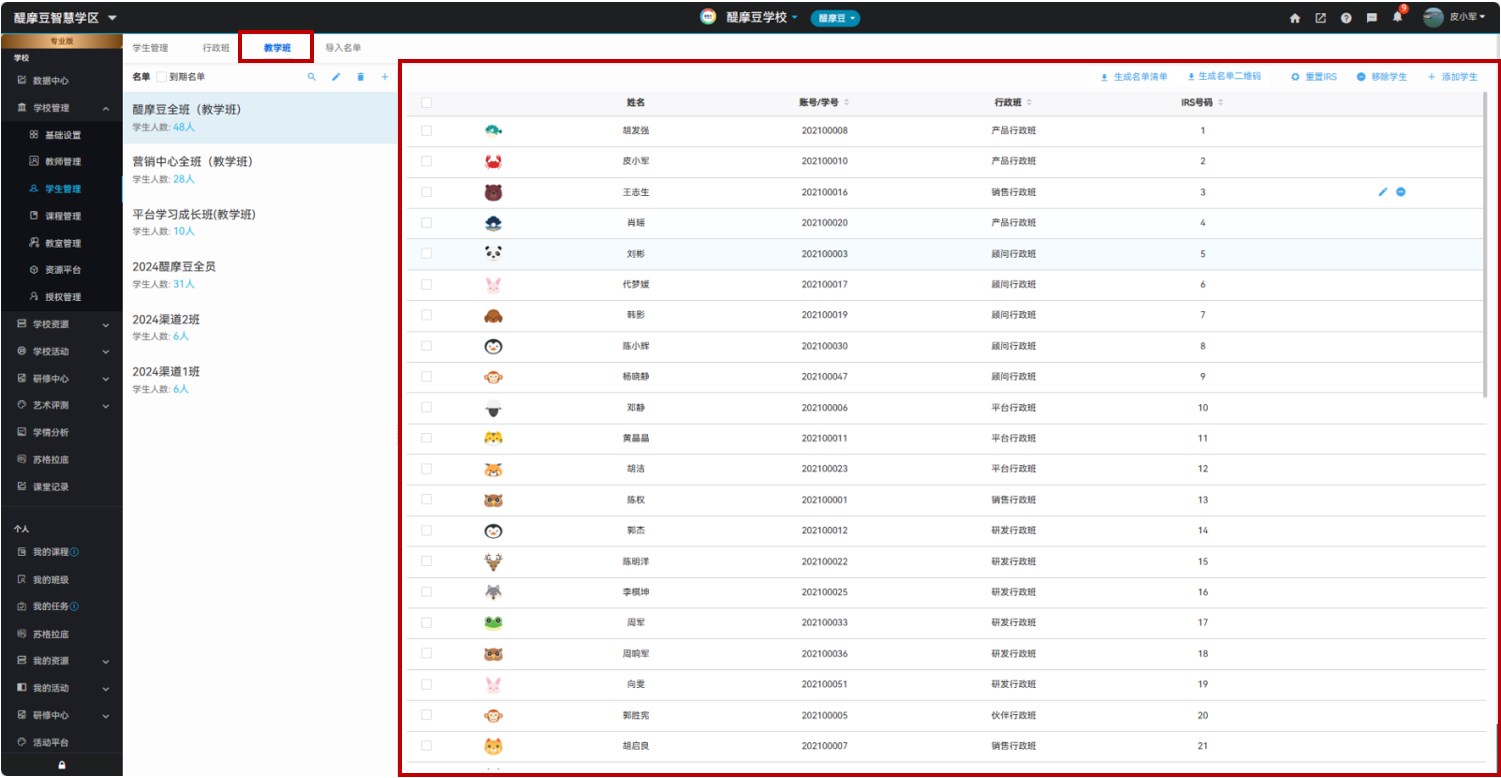Switch to the 行政班 tab
This screenshot has height=778, width=1501.
(216, 48)
